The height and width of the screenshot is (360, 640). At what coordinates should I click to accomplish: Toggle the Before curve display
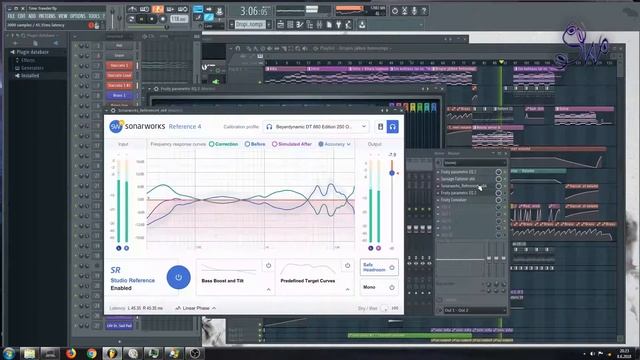click(255, 144)
